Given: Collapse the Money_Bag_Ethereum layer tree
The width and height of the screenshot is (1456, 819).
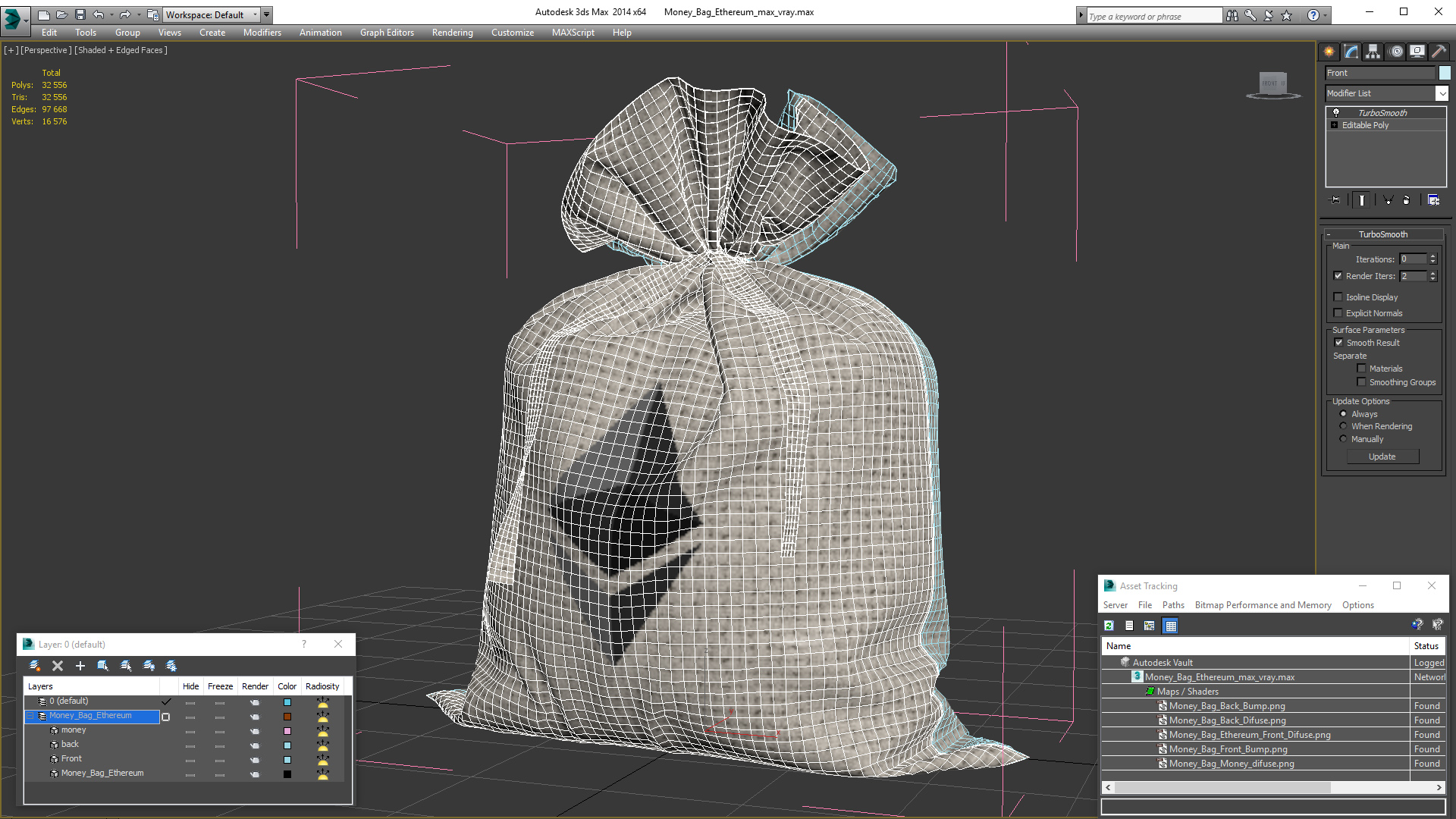Looking at the screenshot, I should 31,716.
